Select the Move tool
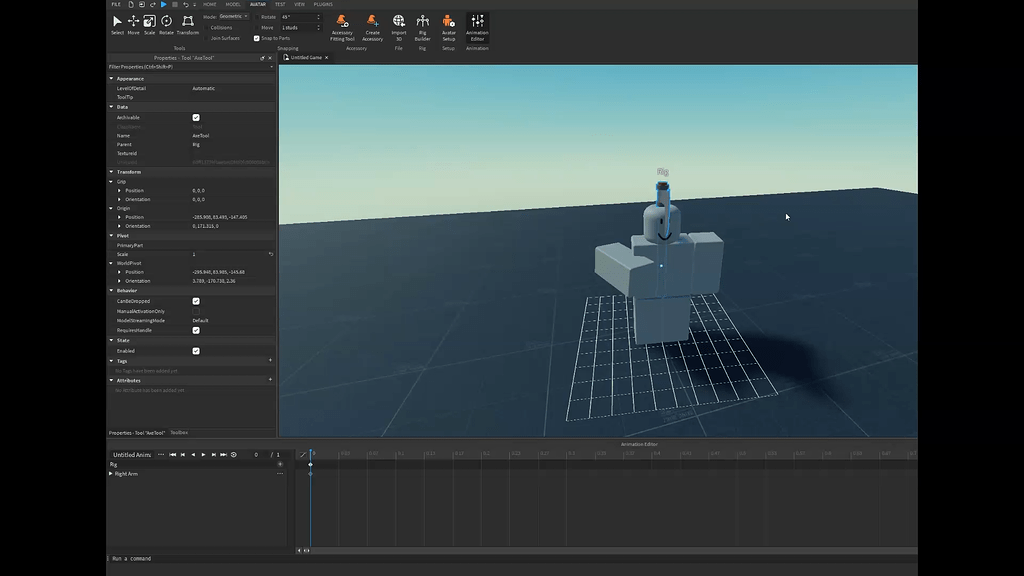 tap(132, 21)
